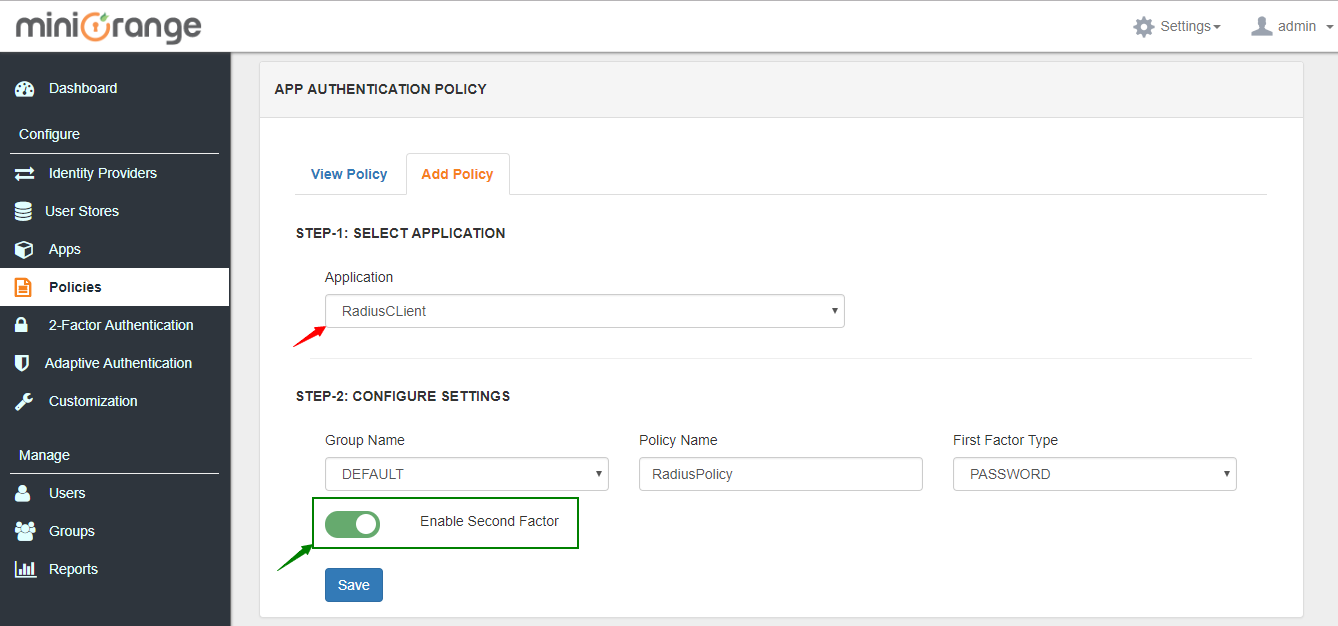Click the User Stores database icon
The width and height of the screenshot is (1338, 626).
pos(24,212)
